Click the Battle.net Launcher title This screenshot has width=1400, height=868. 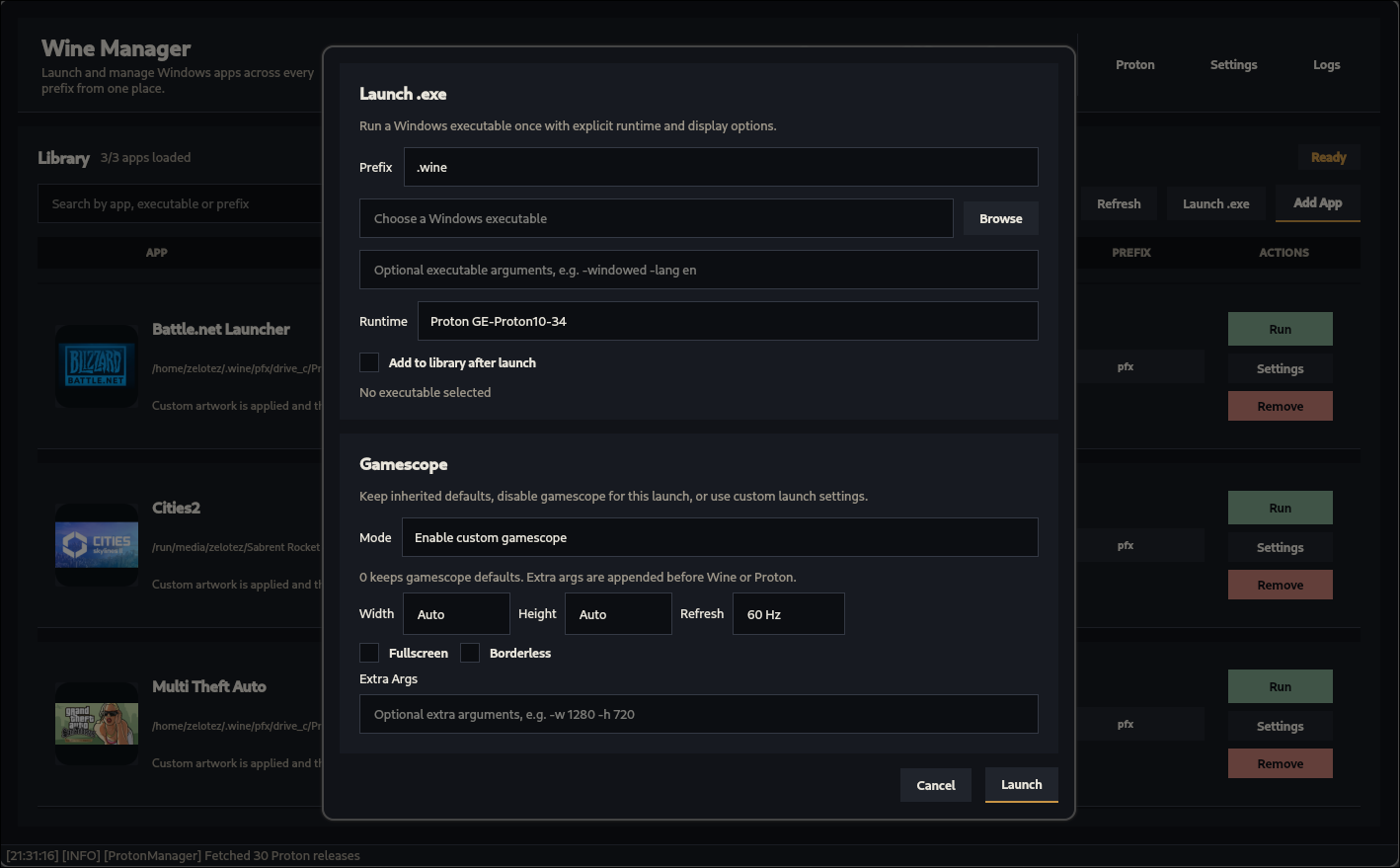tap(221, 329)
